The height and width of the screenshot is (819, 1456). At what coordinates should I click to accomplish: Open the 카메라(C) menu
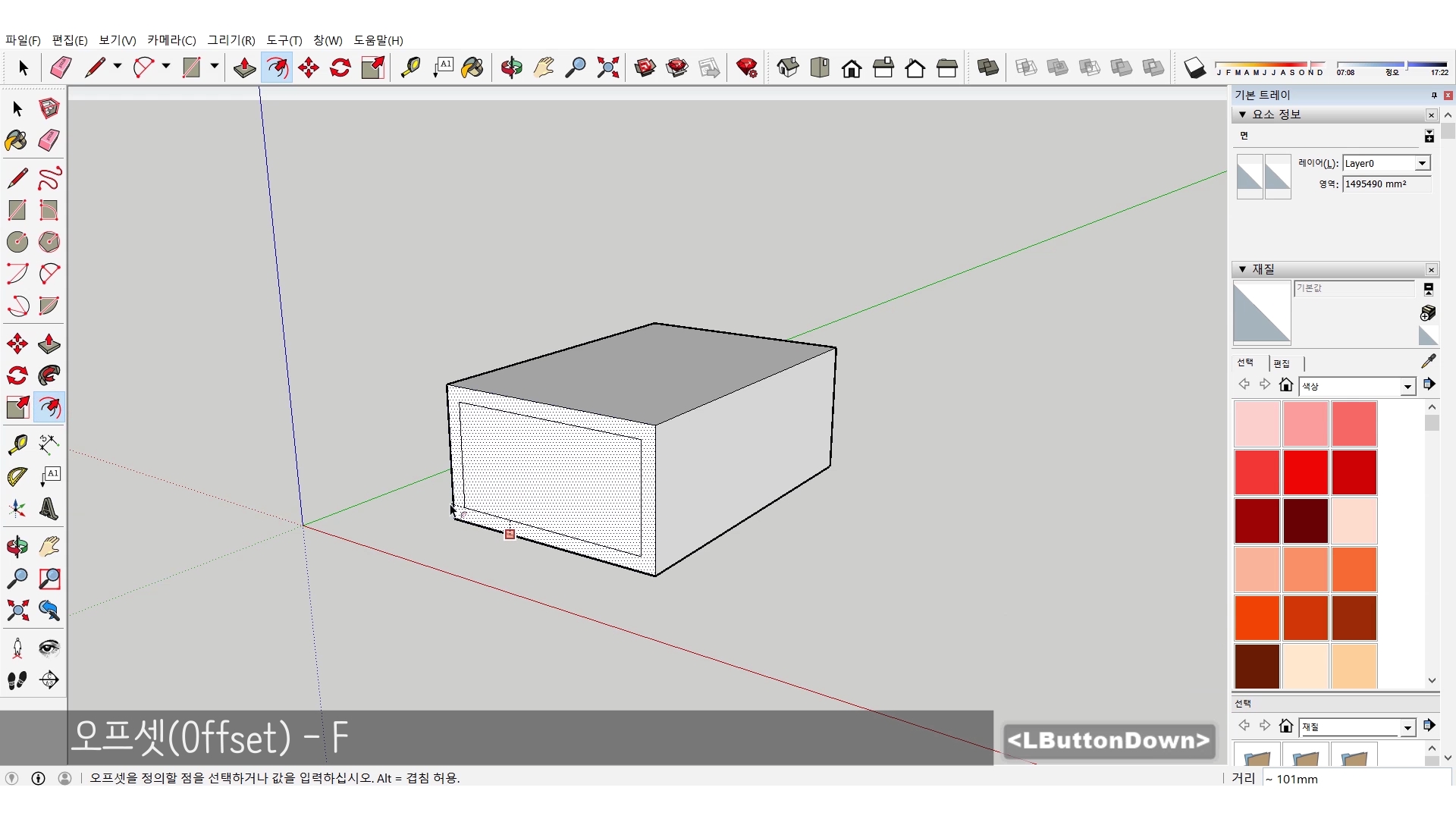(171, 40)
